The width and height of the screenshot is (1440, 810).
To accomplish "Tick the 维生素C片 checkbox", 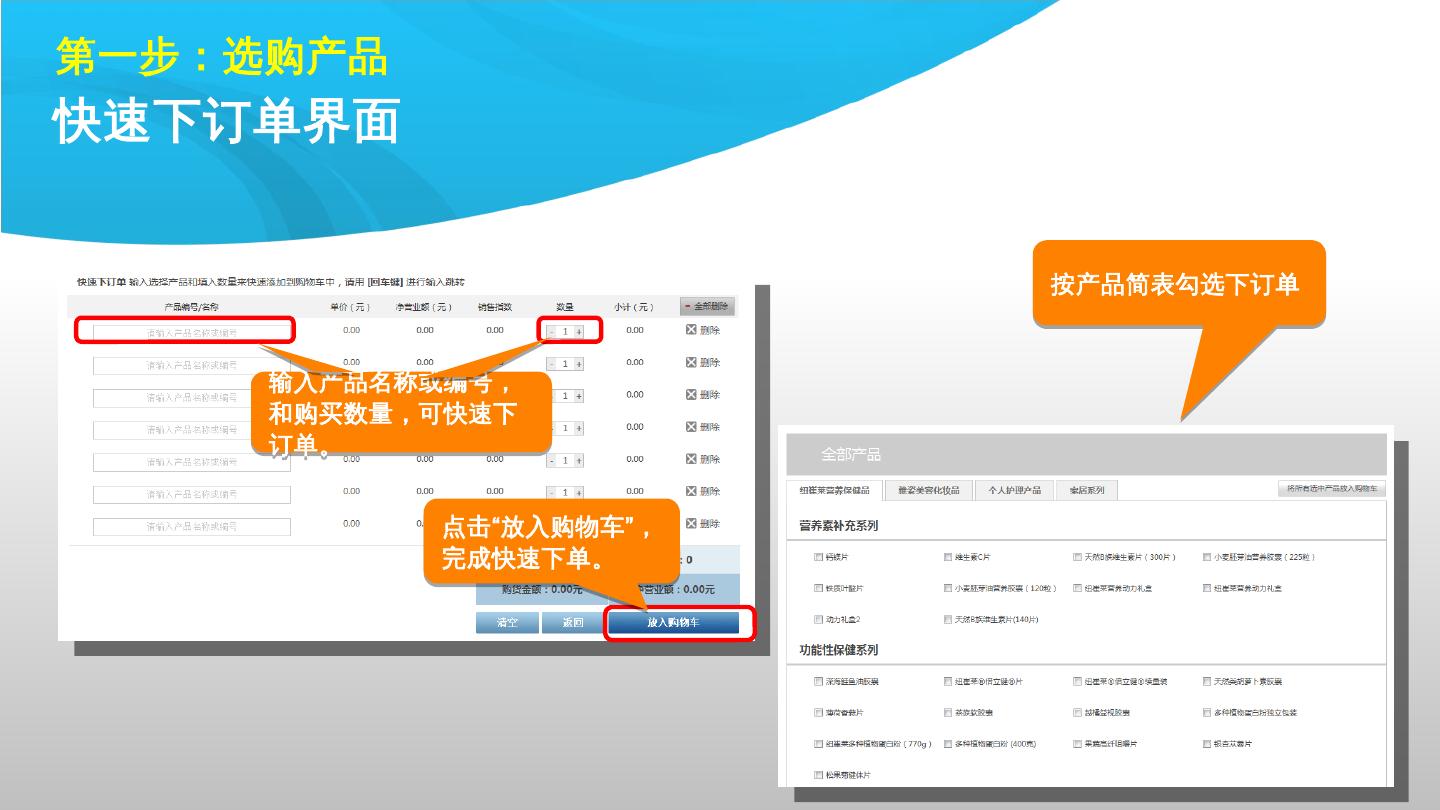I will coord(948,557).
